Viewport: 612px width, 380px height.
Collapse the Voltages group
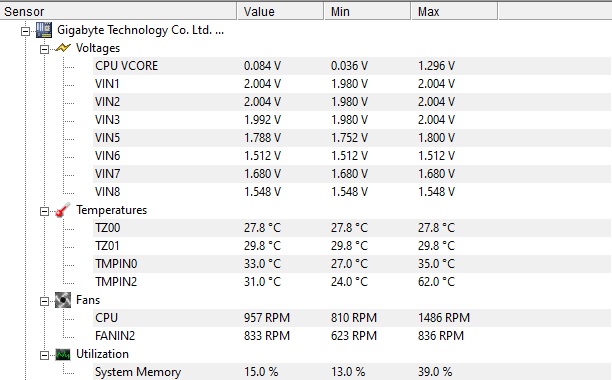[44, 49]
